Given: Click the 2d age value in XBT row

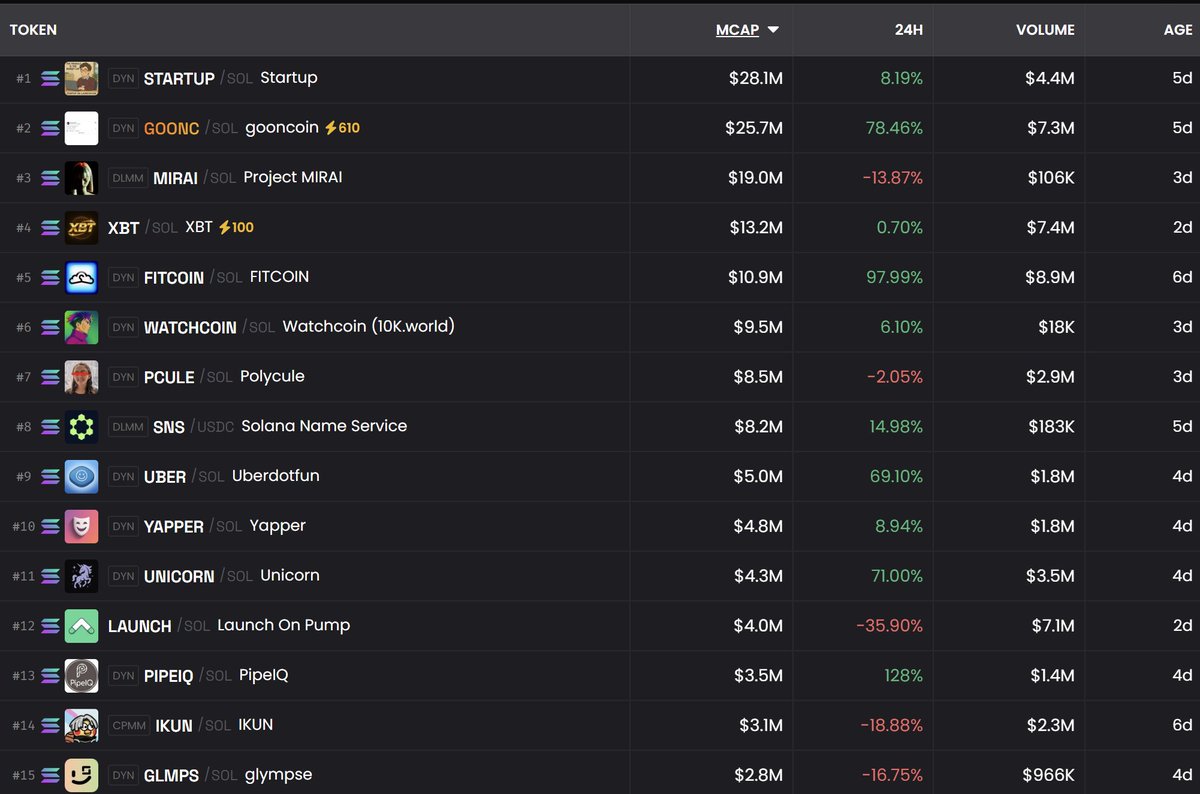Looking at the screenshot, I should tap(1182, 227).
